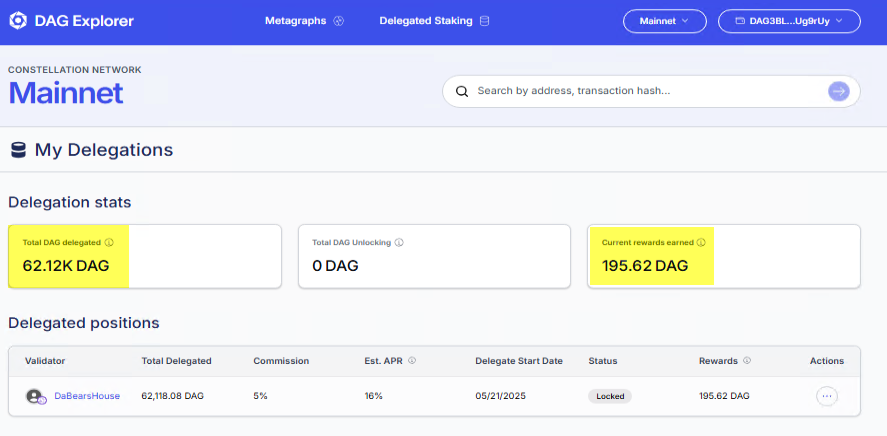The image size is (887, 436).
Task: Click the 0 DAG unlocking value
Action: 335,266
